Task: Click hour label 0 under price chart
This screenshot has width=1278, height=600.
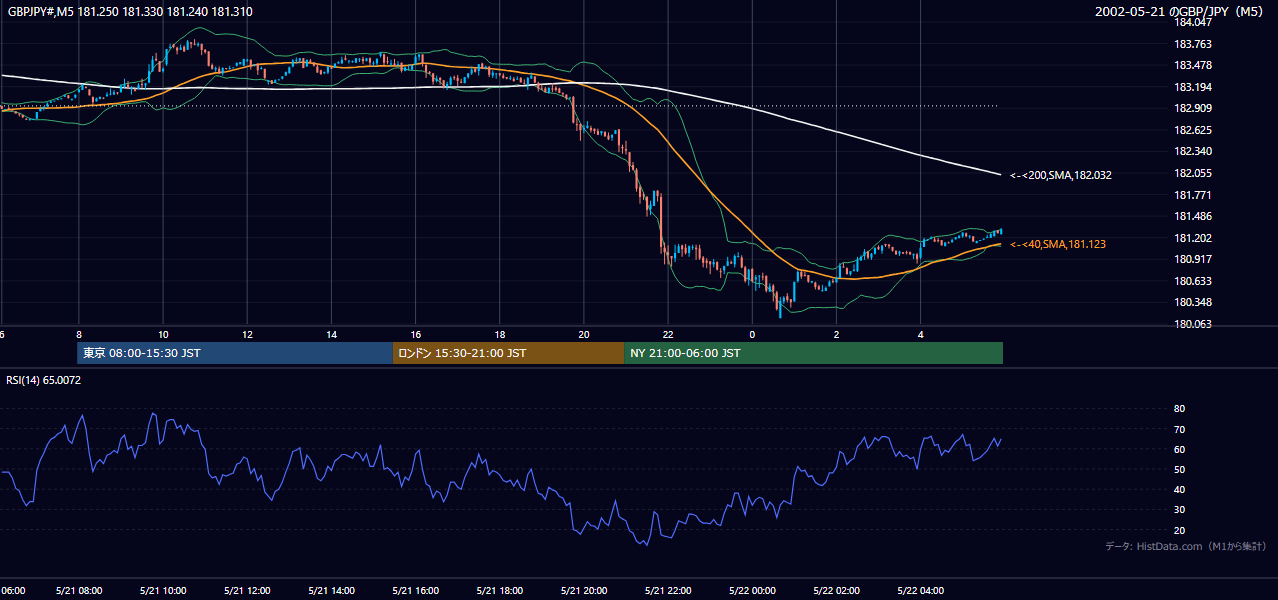Action: click(x=752, y=335)
